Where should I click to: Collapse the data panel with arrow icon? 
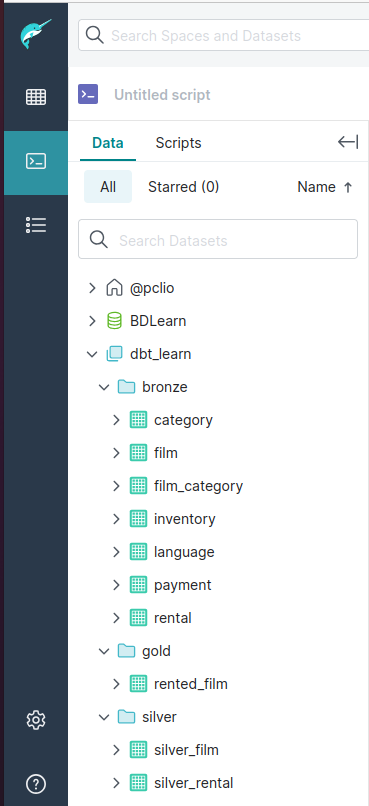[x=348, y=142]
